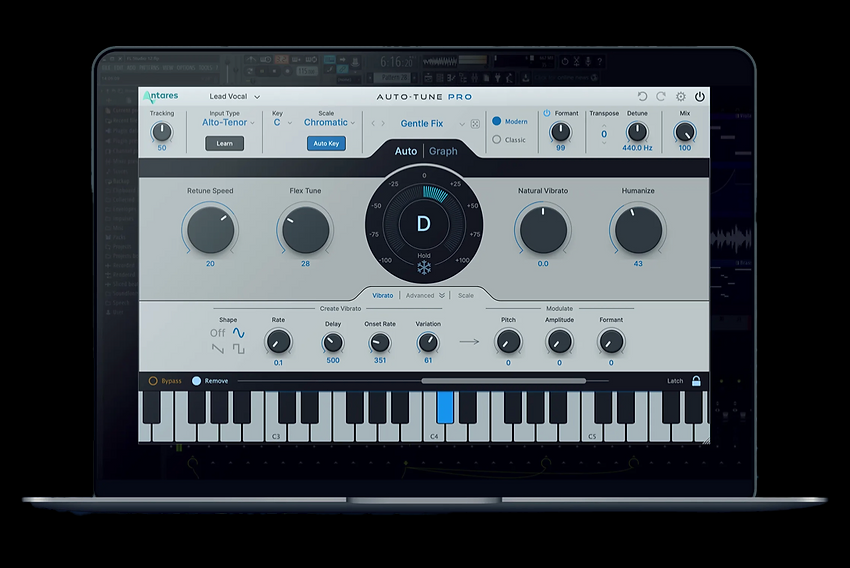Image resolution: width=850 pixels, height=568 pixels.
Task: Click the Redo arrow icon in header
Action: click(x=661, y=96)
